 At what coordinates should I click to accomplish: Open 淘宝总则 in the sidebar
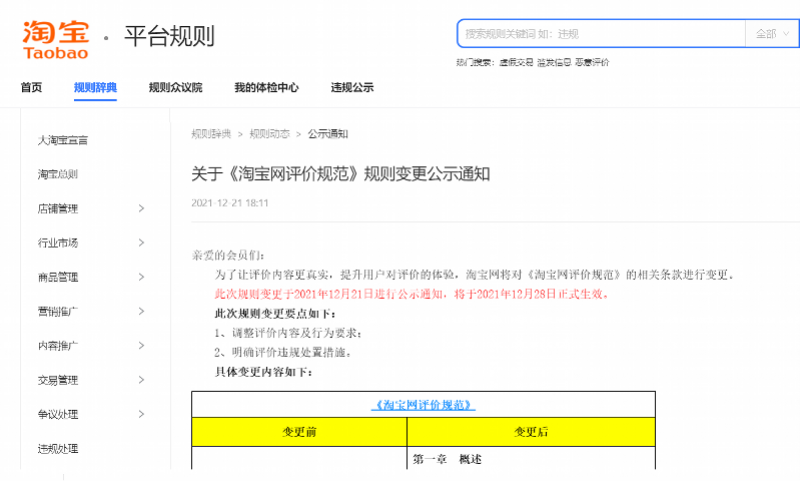point(58,174)
